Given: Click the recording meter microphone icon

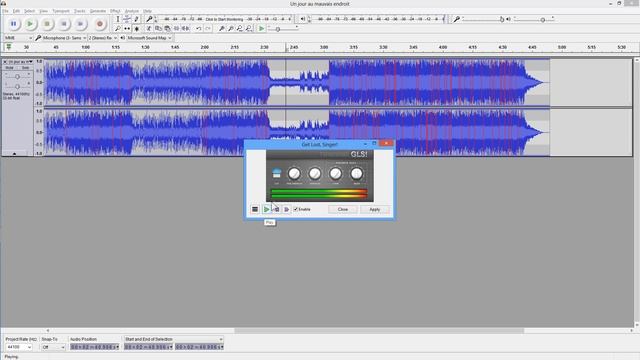Looking at the screenshot, I should [149, 19].
